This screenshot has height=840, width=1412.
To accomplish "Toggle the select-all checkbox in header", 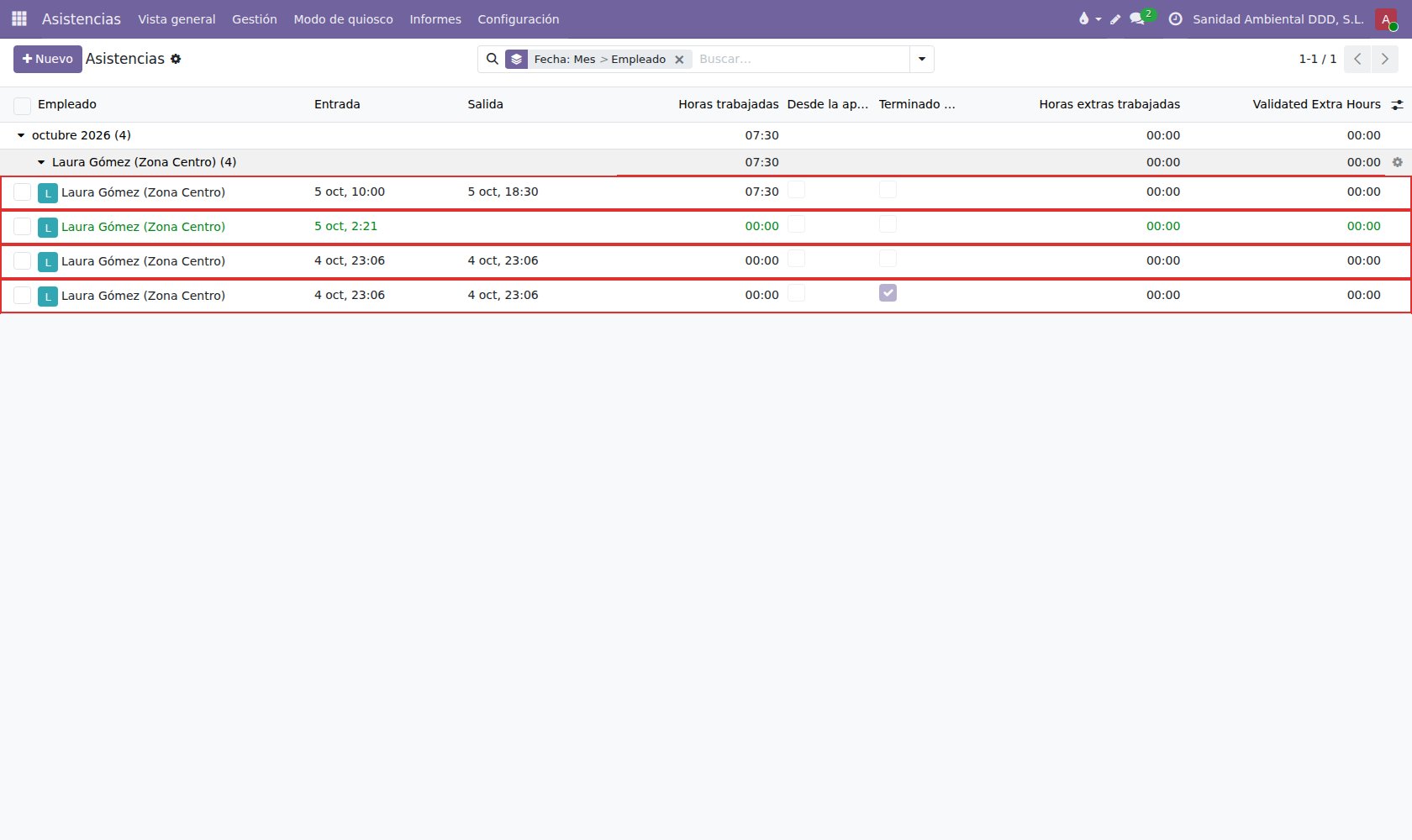I will click(x=23, y=105).
